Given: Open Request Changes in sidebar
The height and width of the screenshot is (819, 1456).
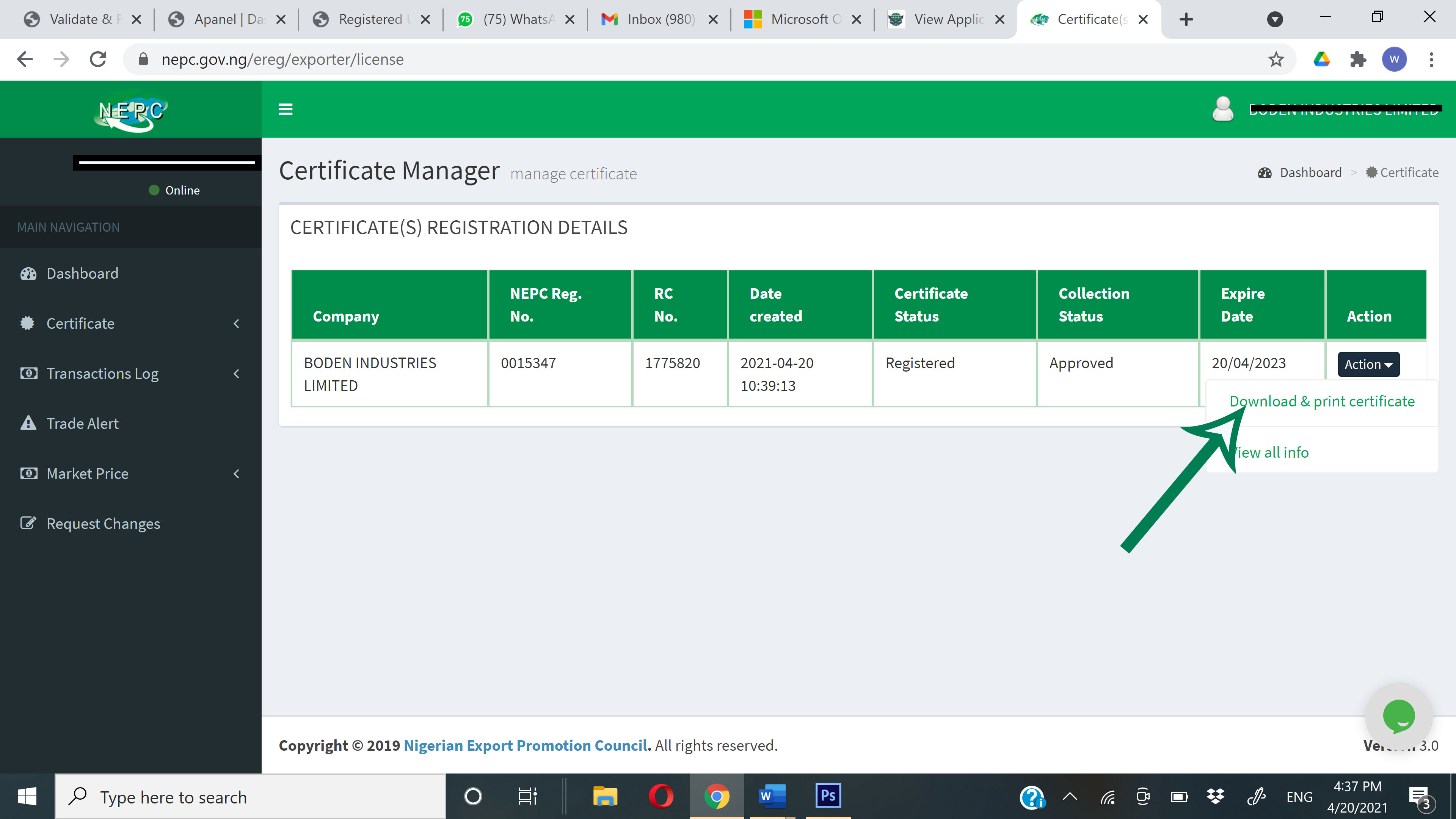Looking at the screenshot, I should tap(130, 523).
